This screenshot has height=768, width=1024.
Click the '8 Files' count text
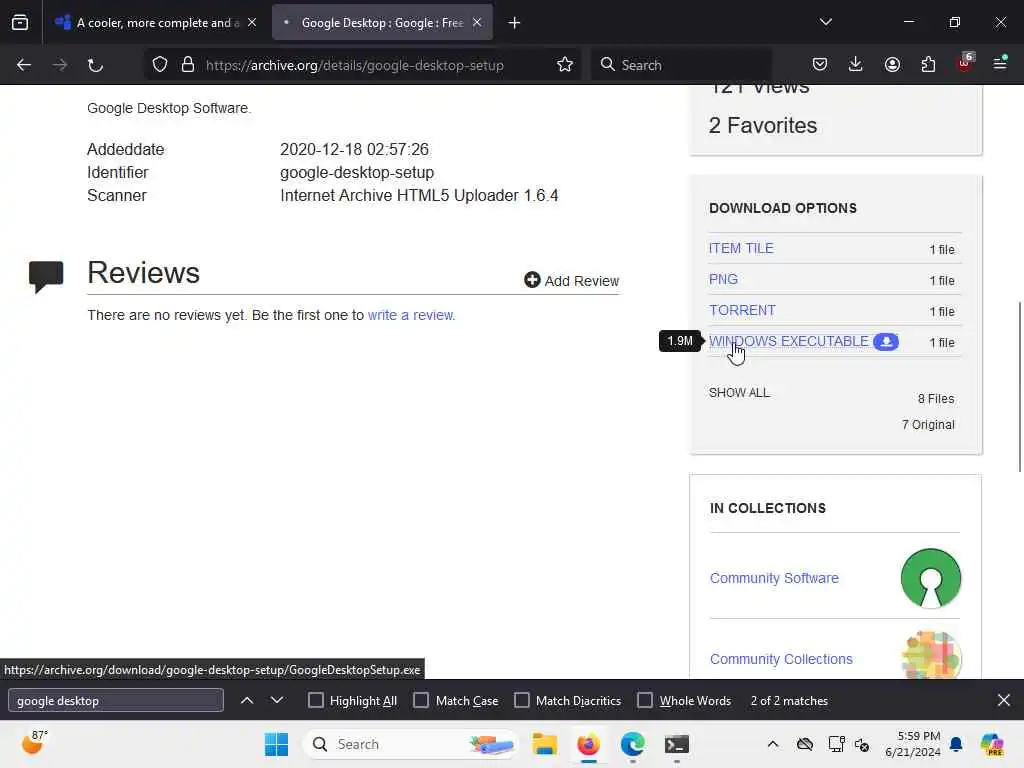pos(936,398)
